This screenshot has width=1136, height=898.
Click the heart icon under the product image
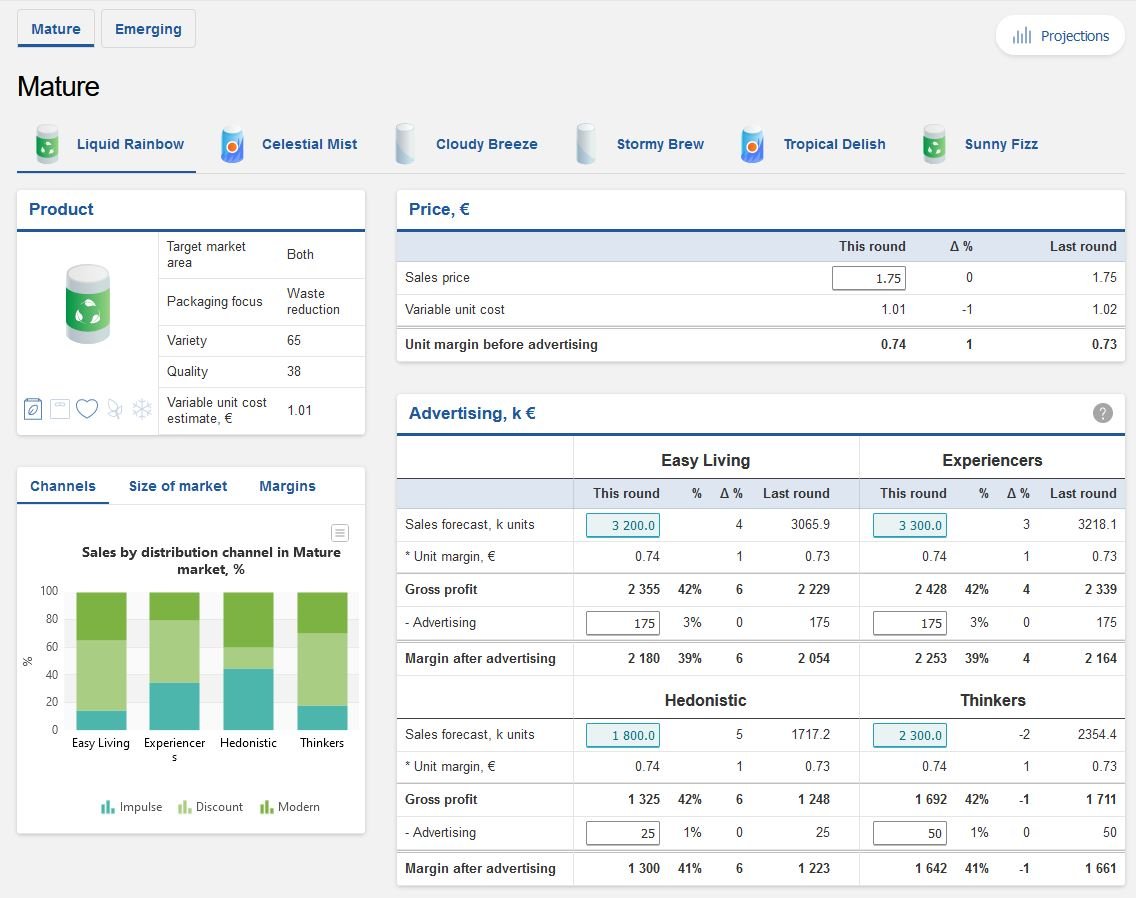coord(87,409)
